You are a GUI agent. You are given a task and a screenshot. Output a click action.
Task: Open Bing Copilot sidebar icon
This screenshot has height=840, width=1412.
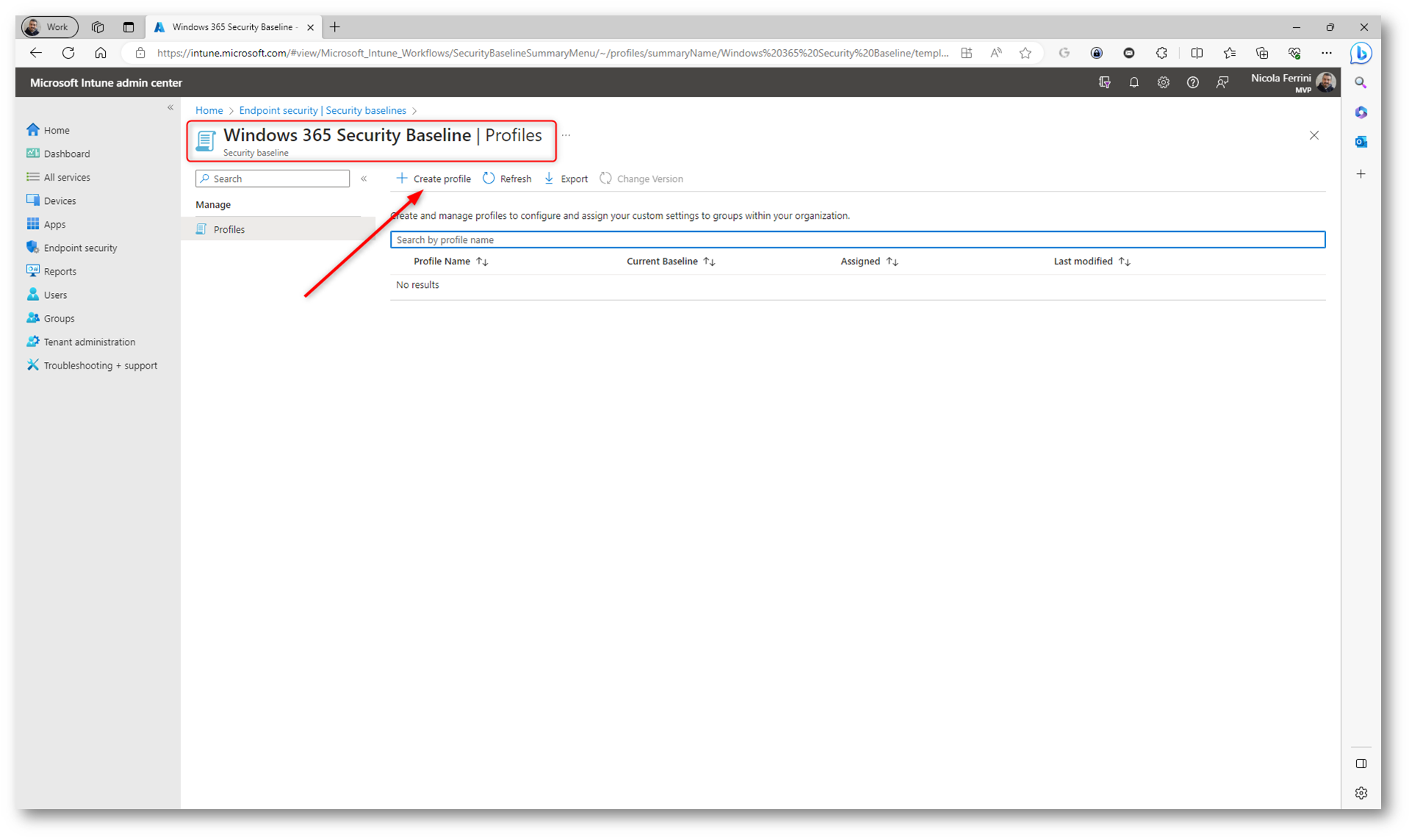(1361, 53)
